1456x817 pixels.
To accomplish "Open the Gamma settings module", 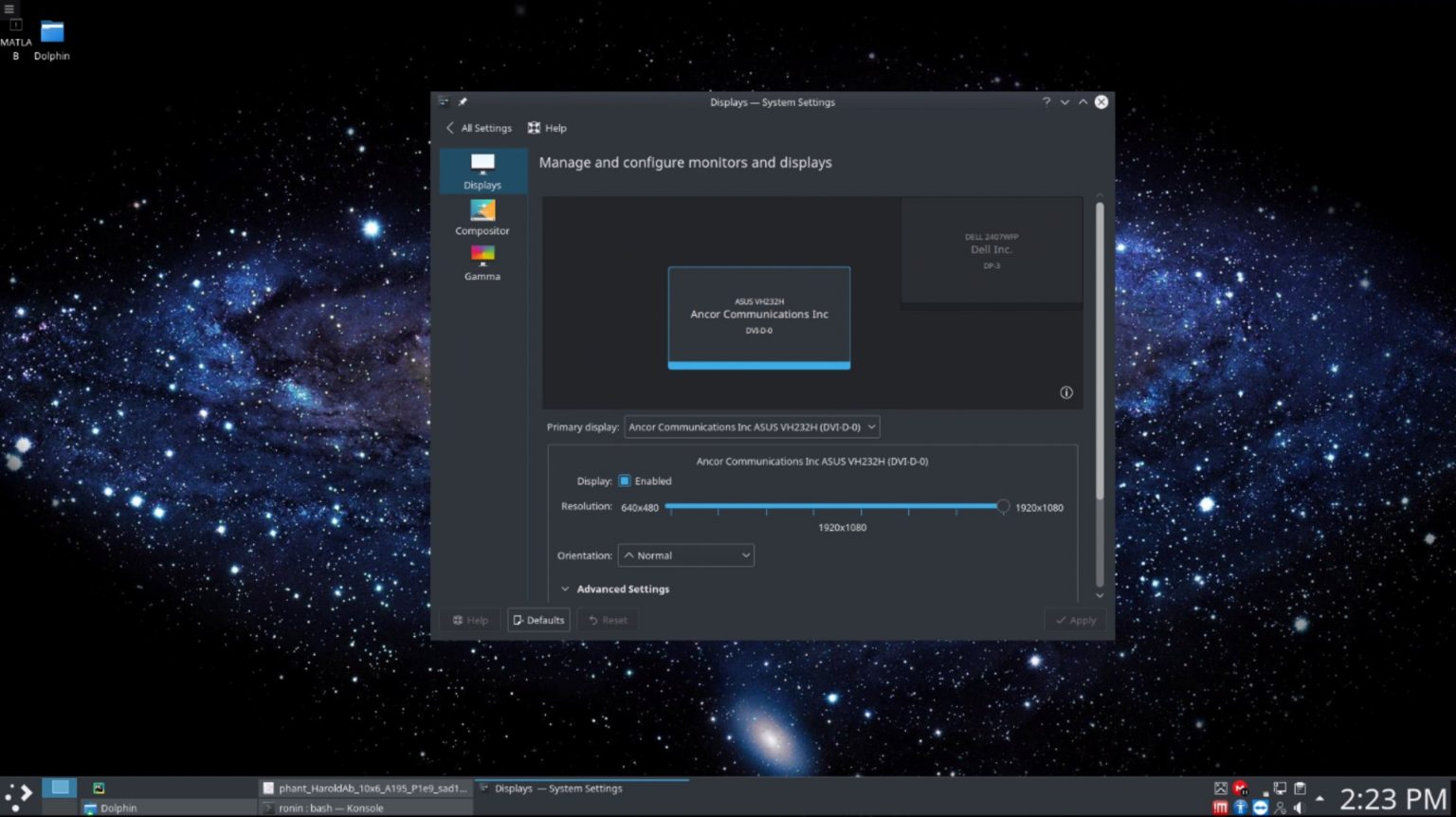I will click(482, 263).
